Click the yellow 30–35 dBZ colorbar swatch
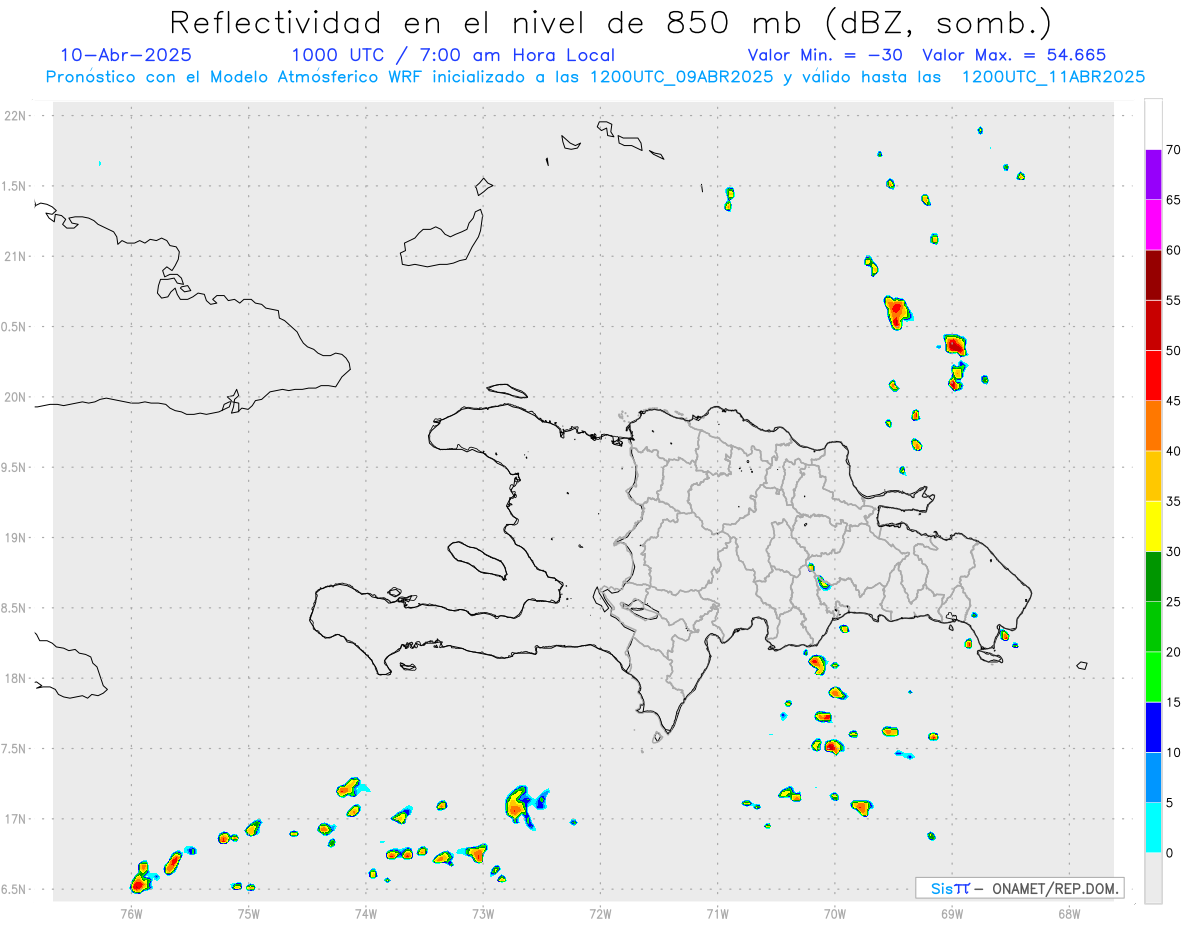Viewport: 1200px width, 927px height. (x=1153, y=526)
